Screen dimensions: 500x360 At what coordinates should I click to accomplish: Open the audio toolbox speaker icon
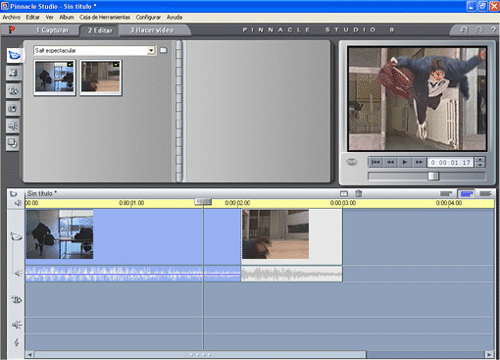(x=18, y=203)
